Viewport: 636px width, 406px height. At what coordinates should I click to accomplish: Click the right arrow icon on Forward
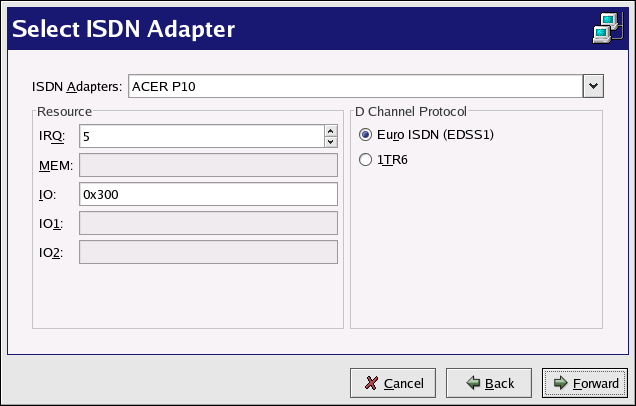pyautogui.click(x=560, y=383)
